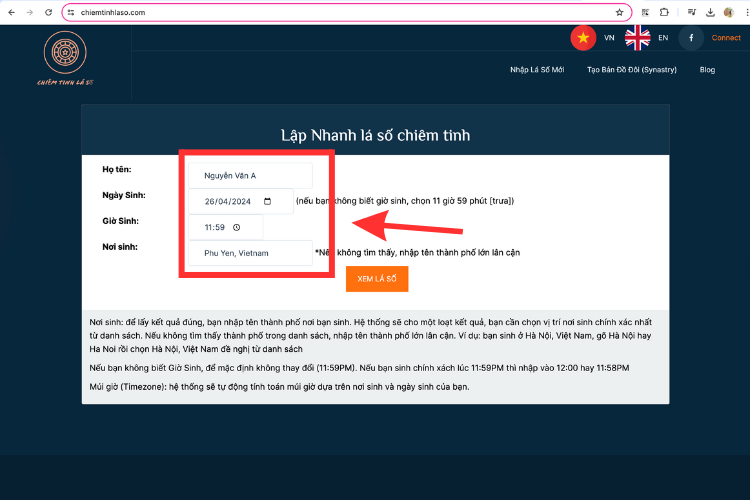Open calendar picker in Ngày Sinh field
750x500 pixels.
267,201
